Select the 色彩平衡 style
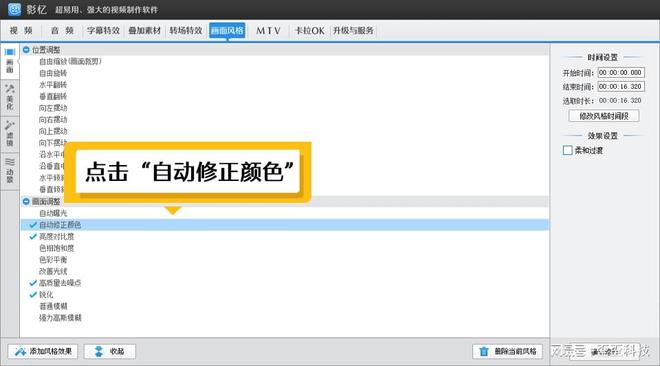Screen dimensions: 660x366 pyautogui.click(x=53, y=260)
